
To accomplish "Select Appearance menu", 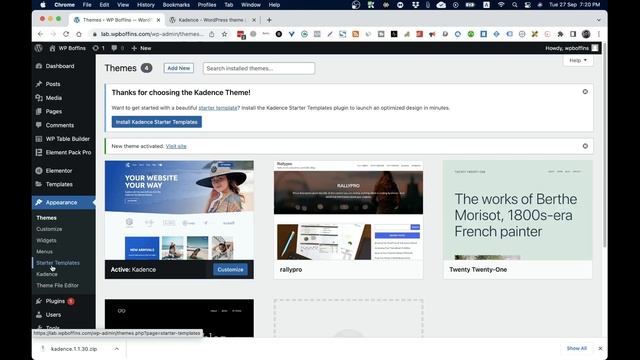I will 61,202.
